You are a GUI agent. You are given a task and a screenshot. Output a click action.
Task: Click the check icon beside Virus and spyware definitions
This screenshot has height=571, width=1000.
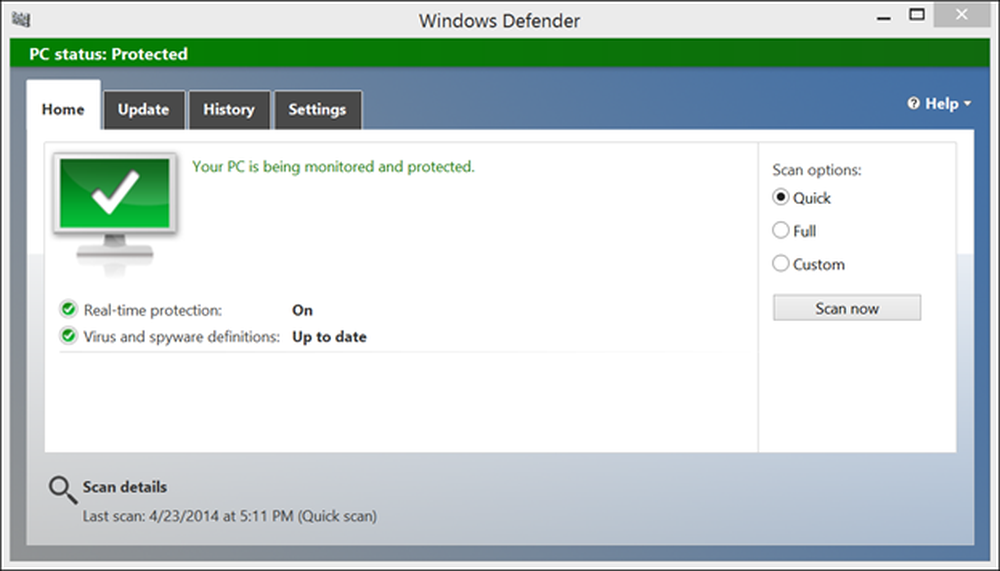coord(68,336)
